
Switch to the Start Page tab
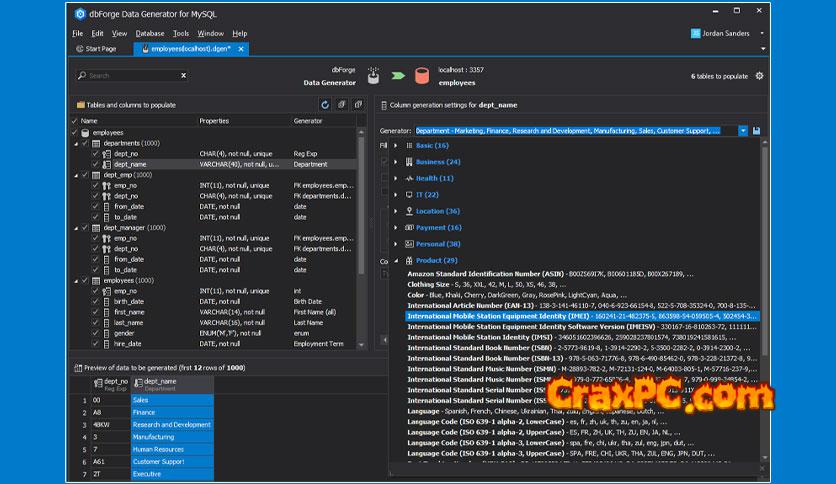tap(96, 48)
